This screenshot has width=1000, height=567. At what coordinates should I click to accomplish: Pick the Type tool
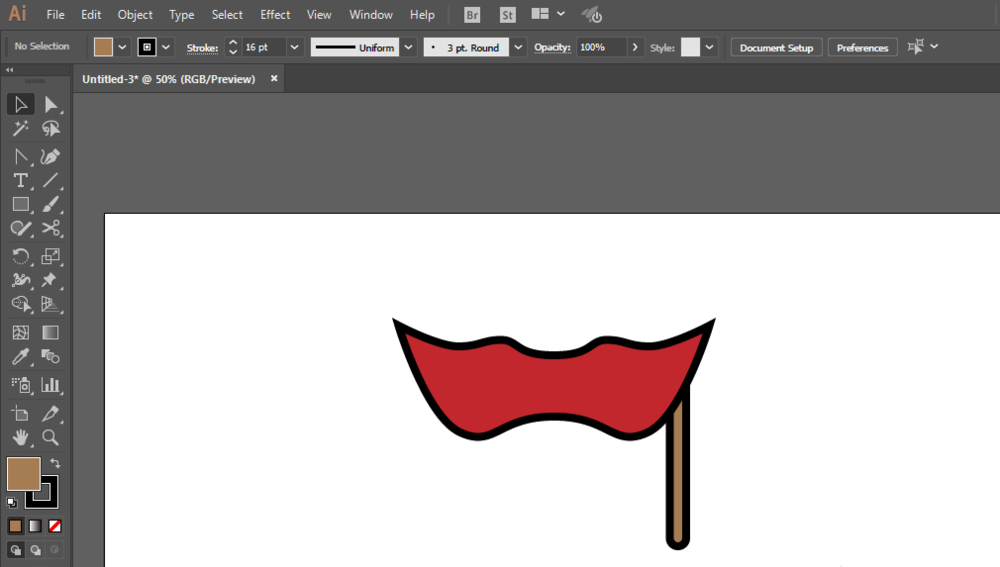(x=20, y=180)
